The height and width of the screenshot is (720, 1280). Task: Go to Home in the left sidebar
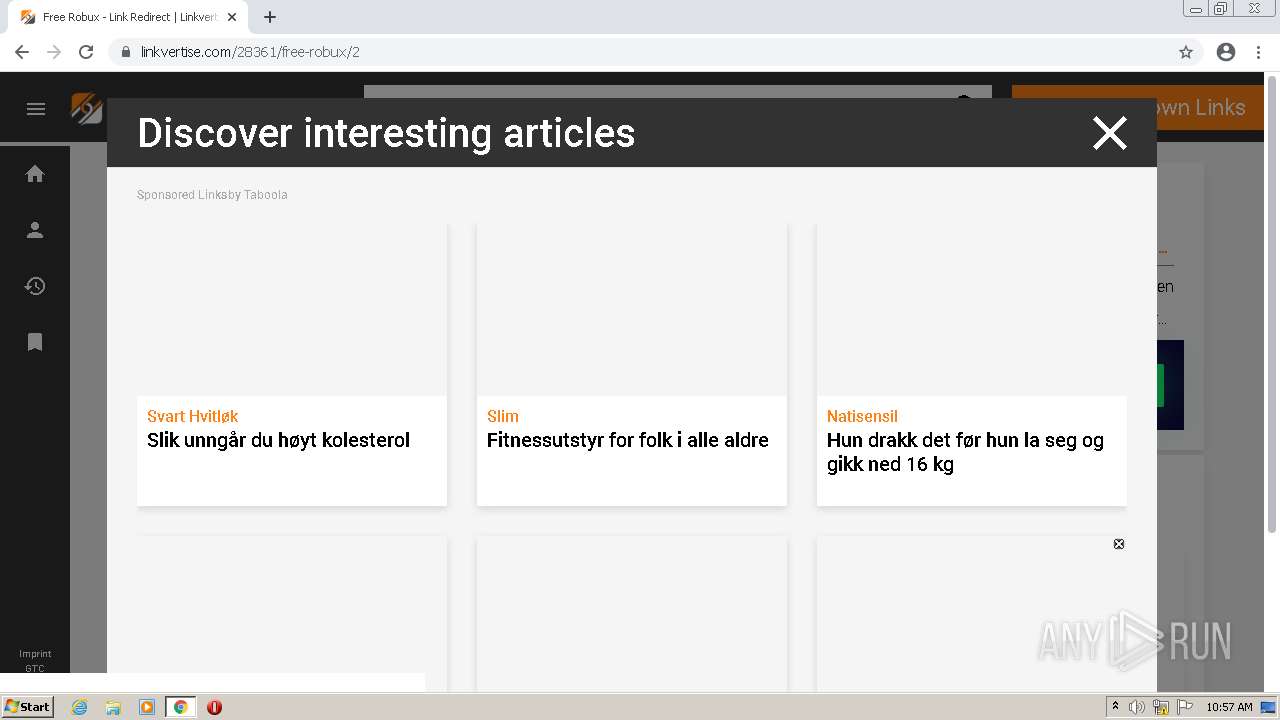(35, 174)
